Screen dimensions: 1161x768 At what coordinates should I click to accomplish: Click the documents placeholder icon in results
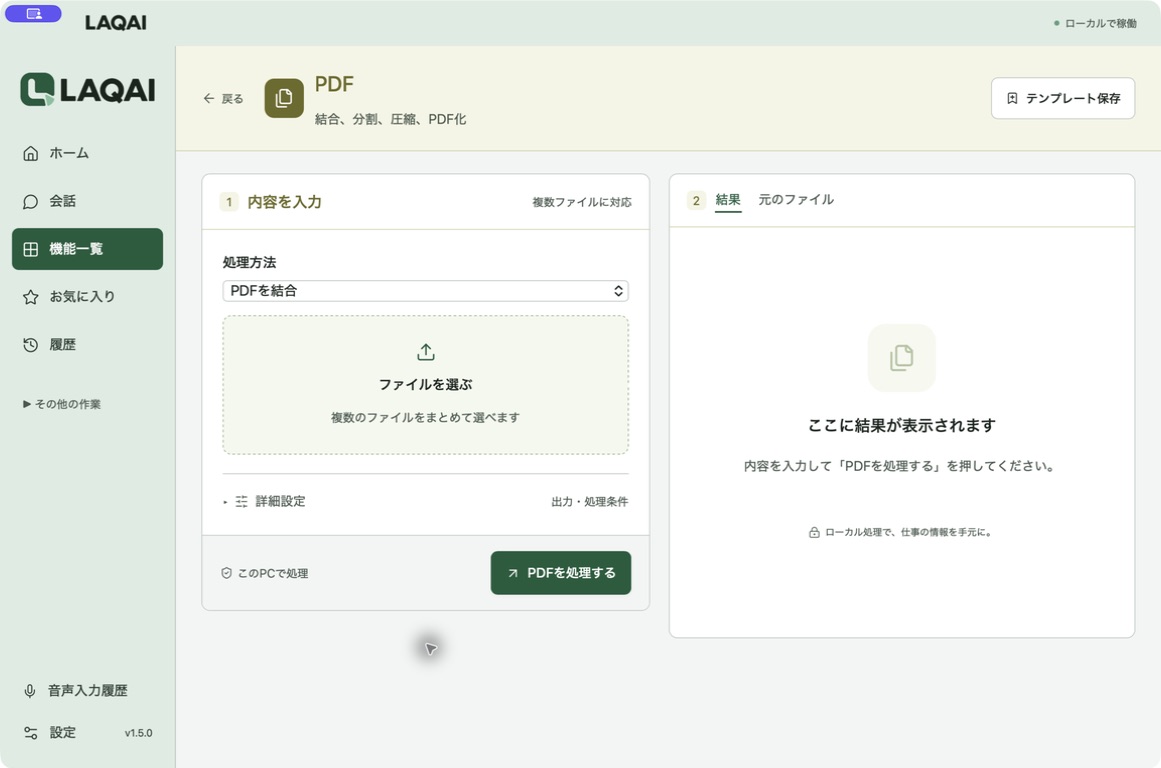pos(901,358)
